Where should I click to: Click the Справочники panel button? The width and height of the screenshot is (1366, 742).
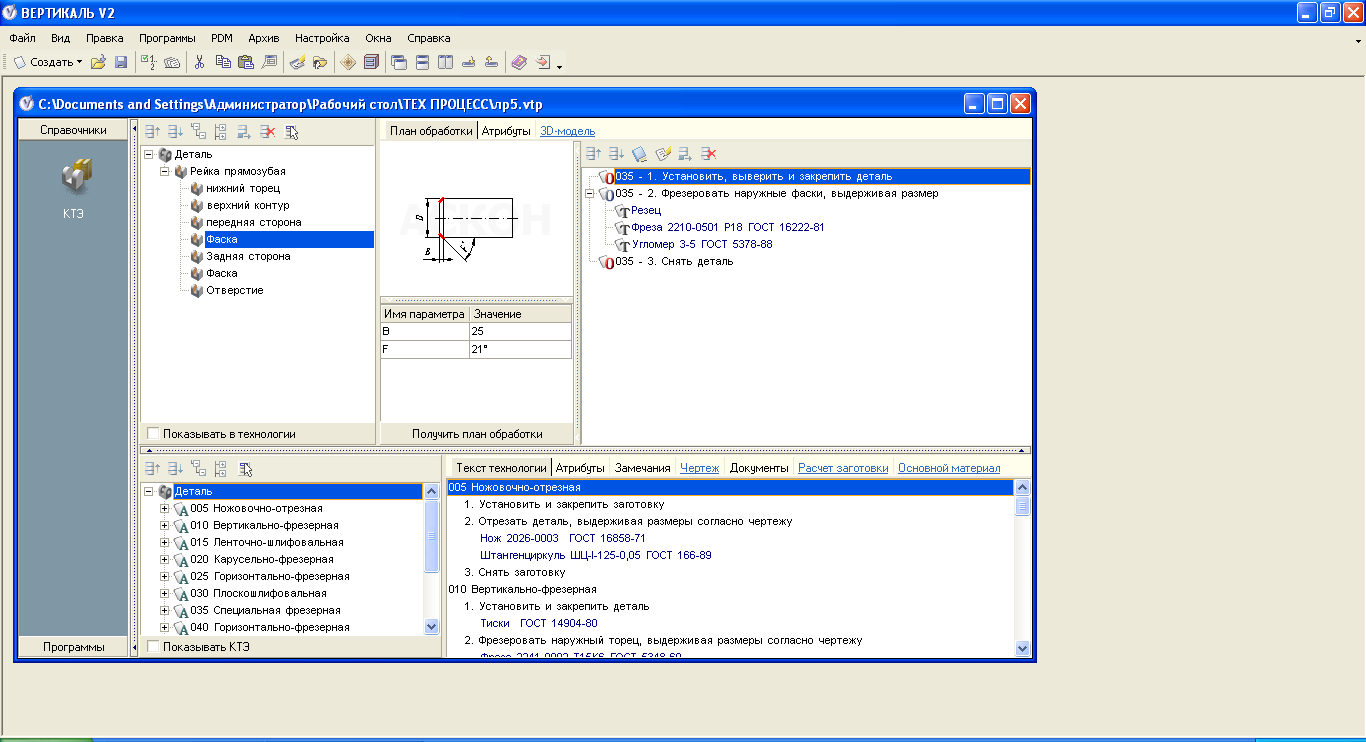[x=73, y=130]
